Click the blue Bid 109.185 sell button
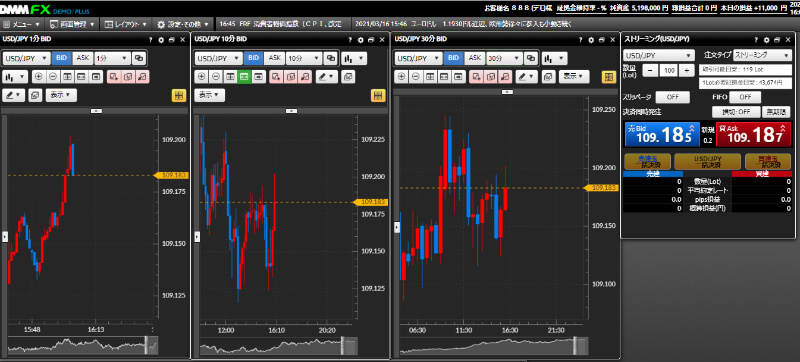 coord(661,135)
